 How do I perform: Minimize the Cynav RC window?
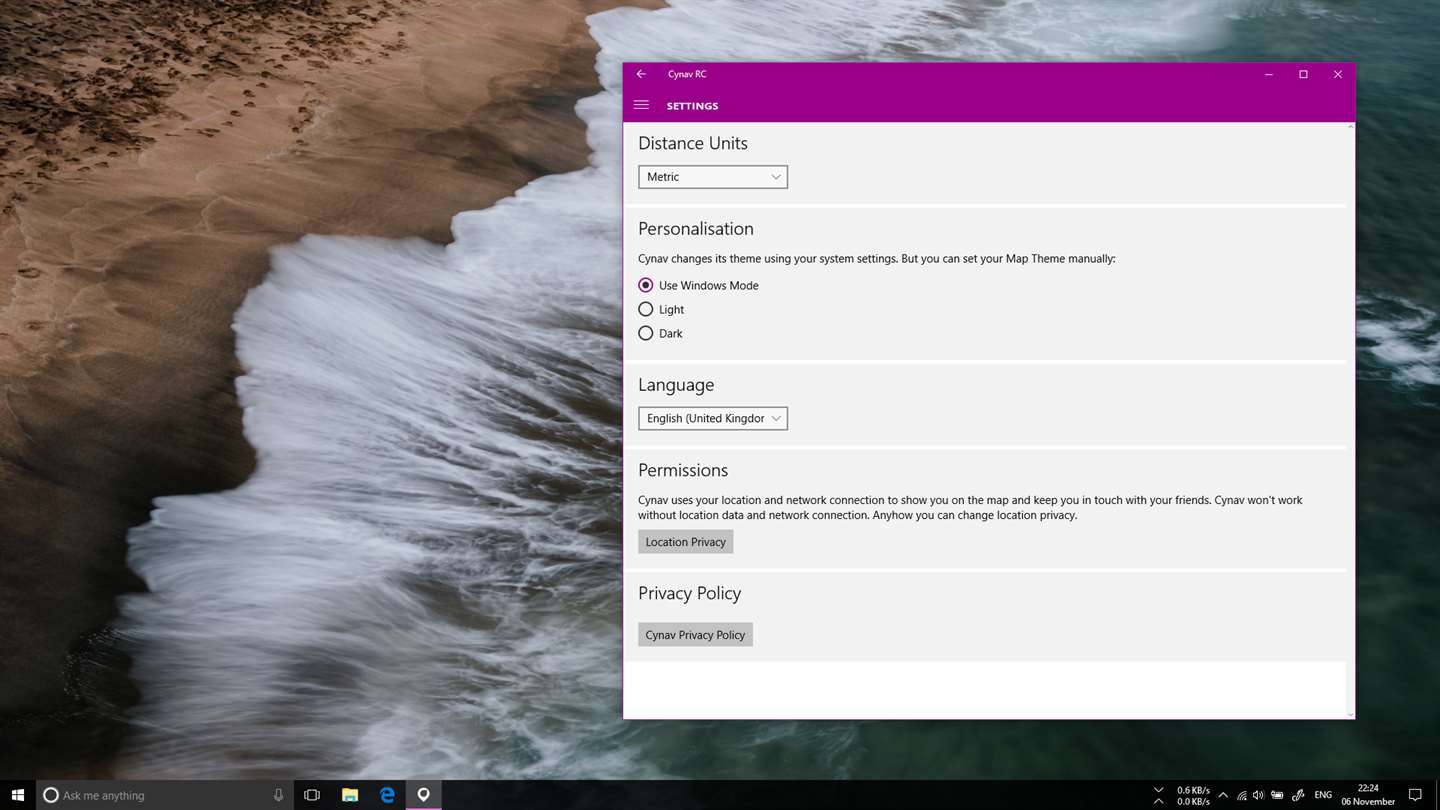coord(1269,74)
